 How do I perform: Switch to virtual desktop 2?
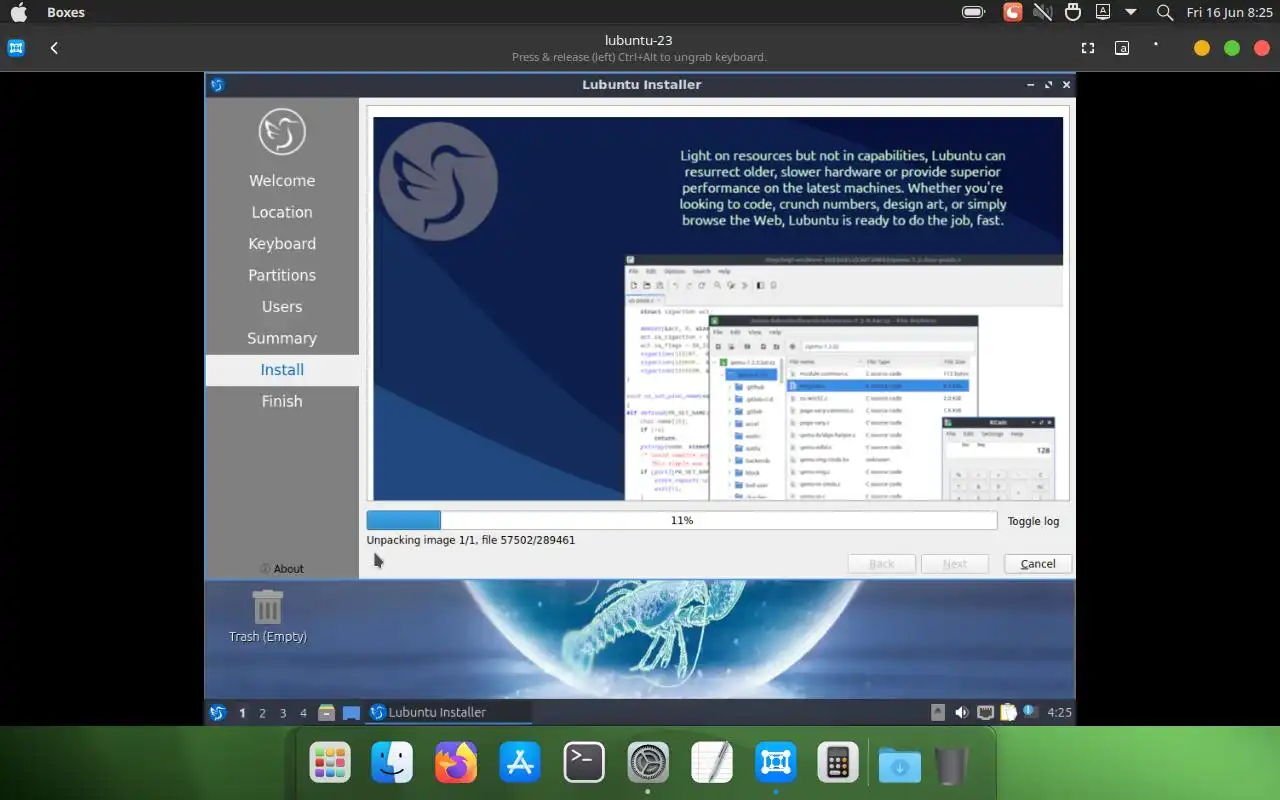point(263,713)
